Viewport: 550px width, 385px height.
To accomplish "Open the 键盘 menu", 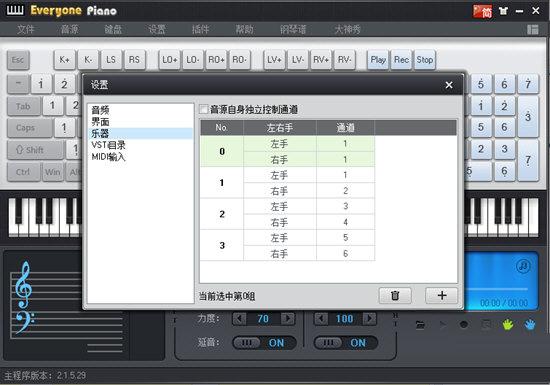I will (113, 29).
